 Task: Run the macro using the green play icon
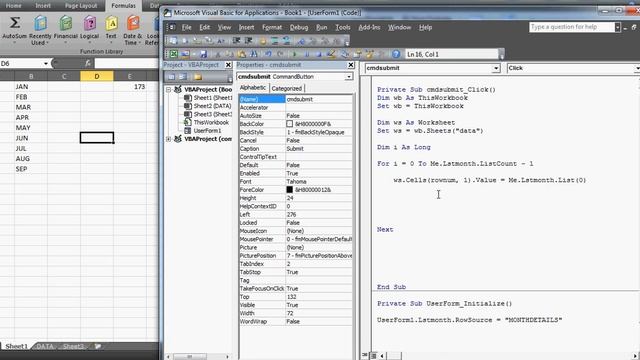point(294,54)
